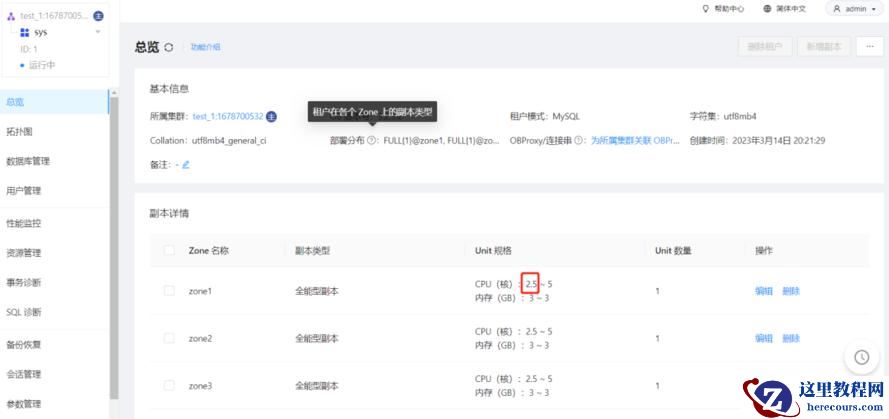Click the zone1 name cell
This screenshot has width=889, height=419.
click(200, 291)
